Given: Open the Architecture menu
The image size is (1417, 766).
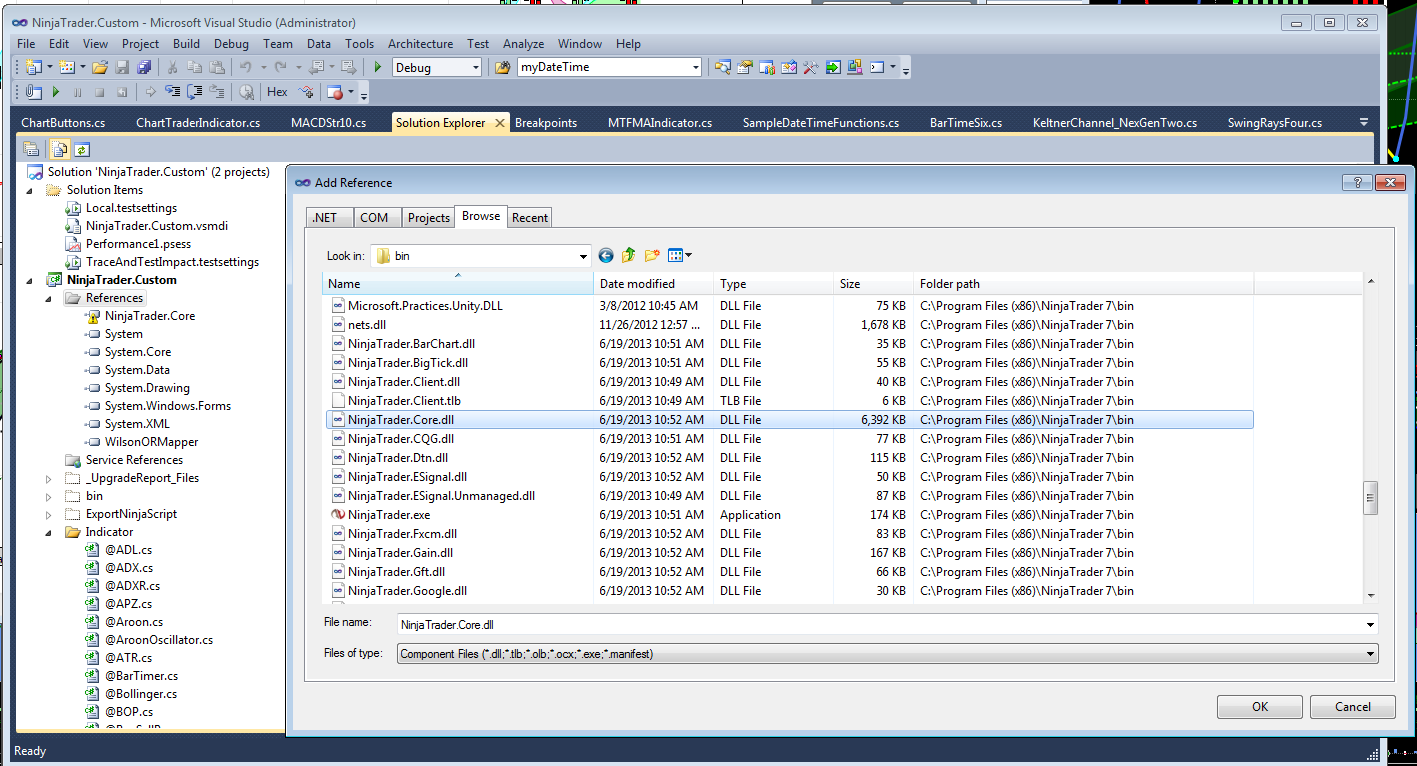Looking at the screenshot, I should [x=420, y=44].
